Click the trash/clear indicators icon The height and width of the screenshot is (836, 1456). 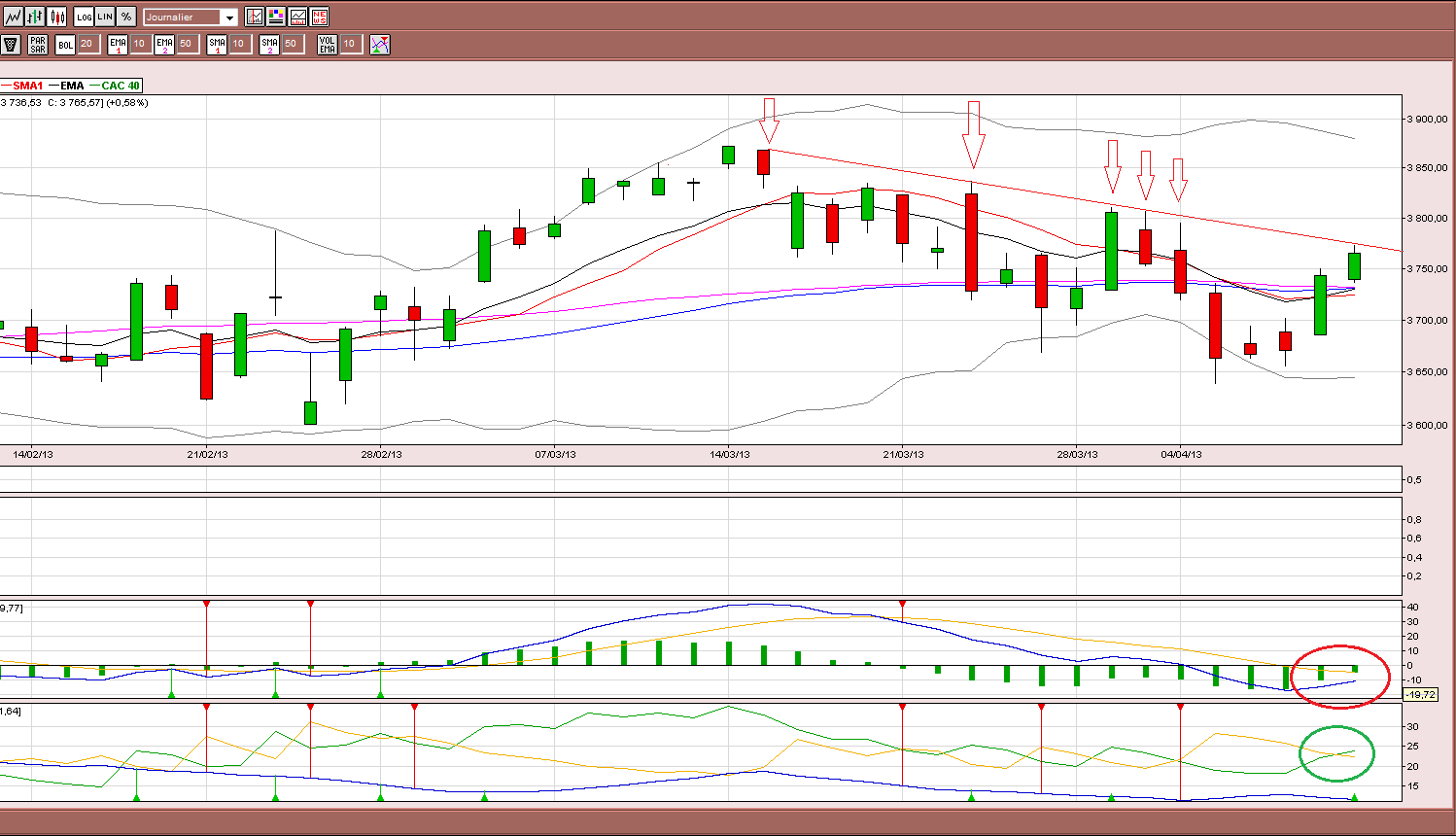tap(11, 45)
